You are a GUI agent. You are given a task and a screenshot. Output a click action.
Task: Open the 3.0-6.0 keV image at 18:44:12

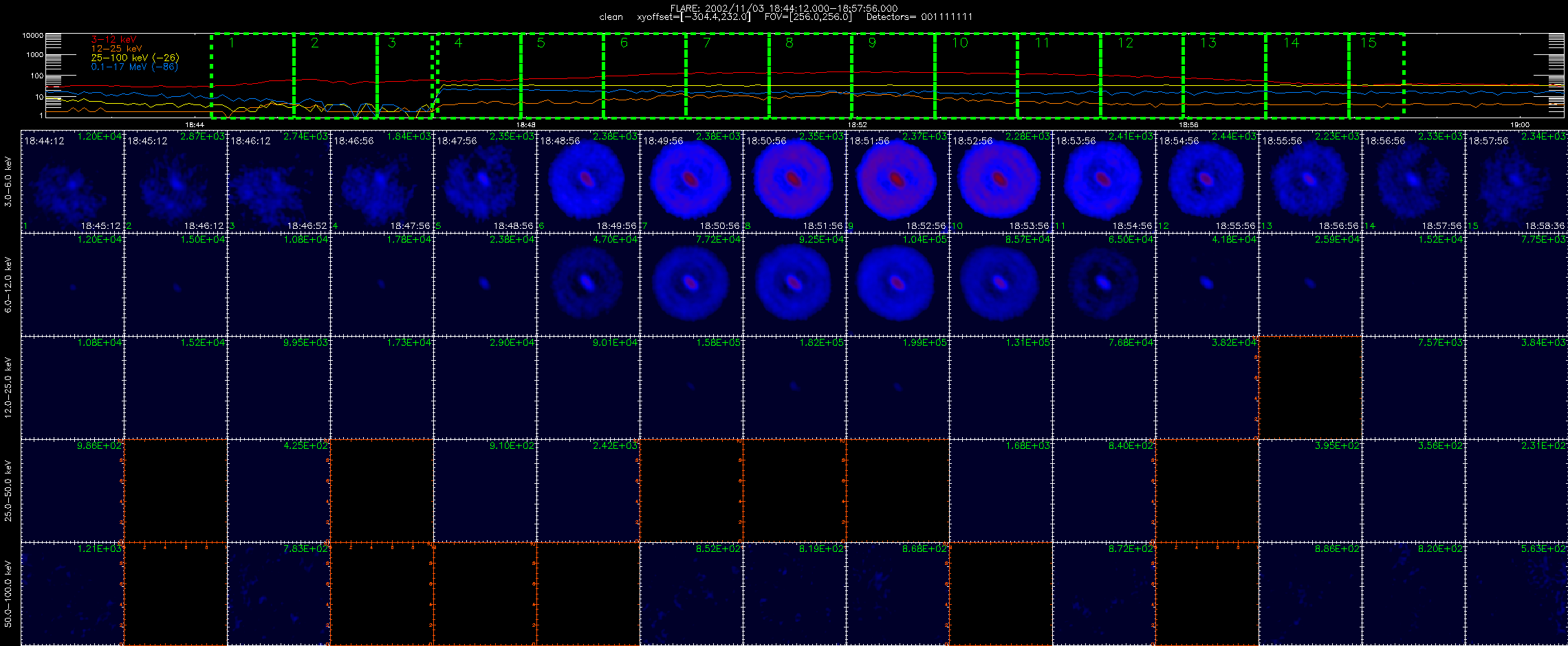point(72,181)
